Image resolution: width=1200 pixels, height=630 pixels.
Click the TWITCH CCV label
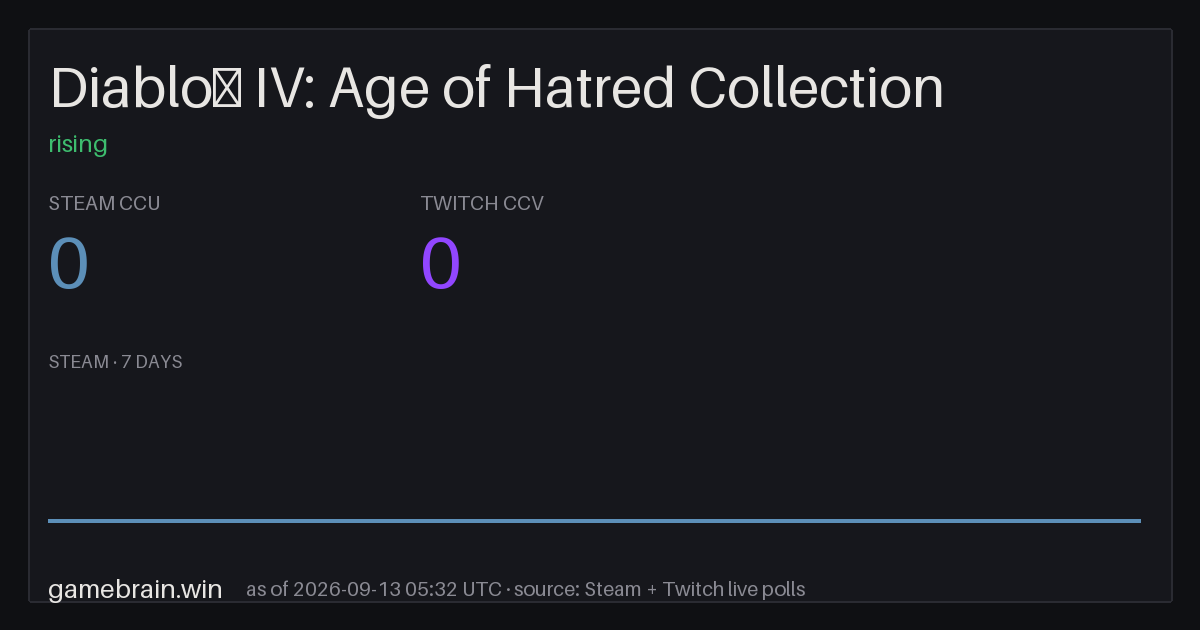tap(482, 203)
